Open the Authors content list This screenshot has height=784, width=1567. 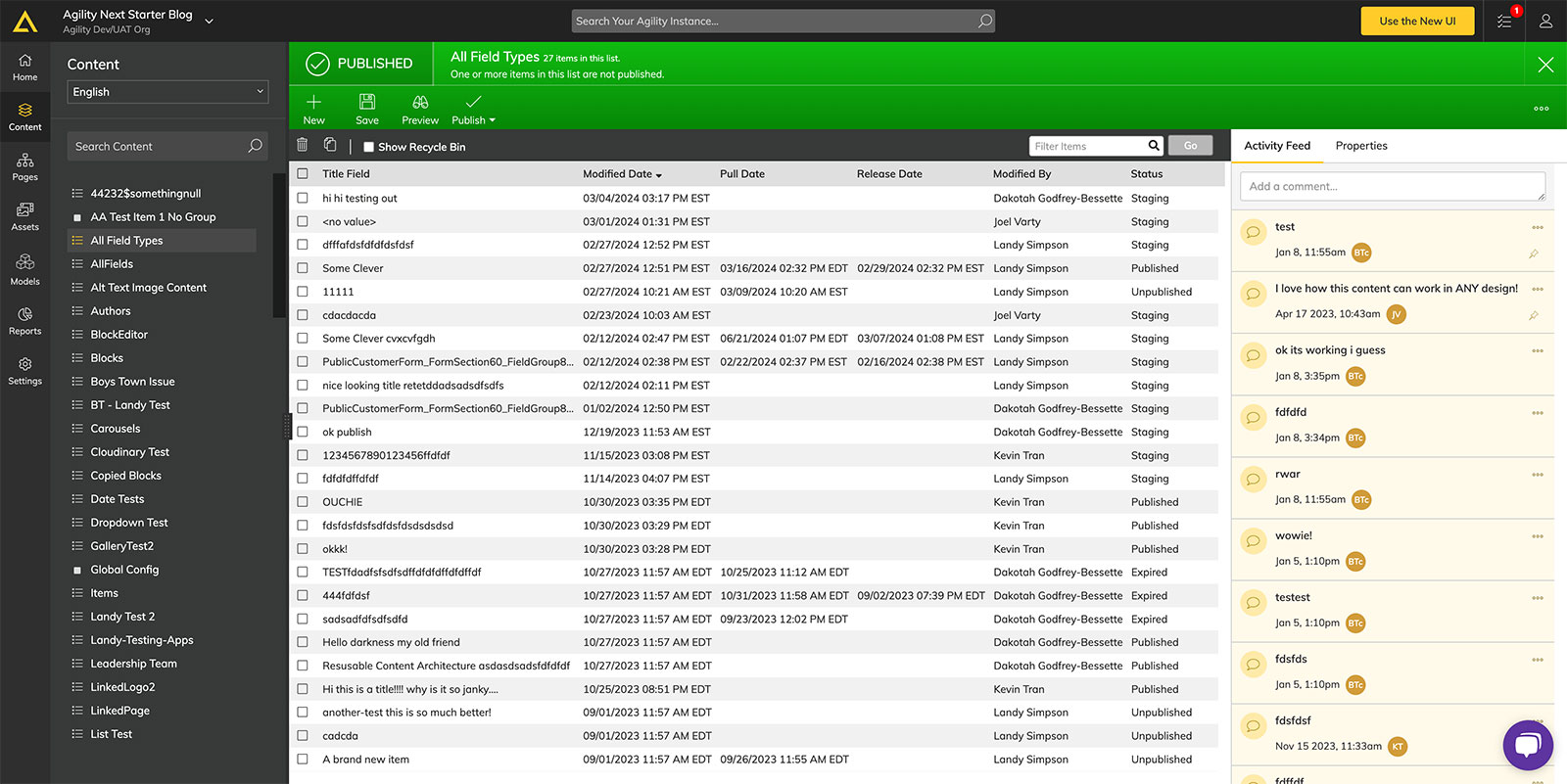[111, 311]
